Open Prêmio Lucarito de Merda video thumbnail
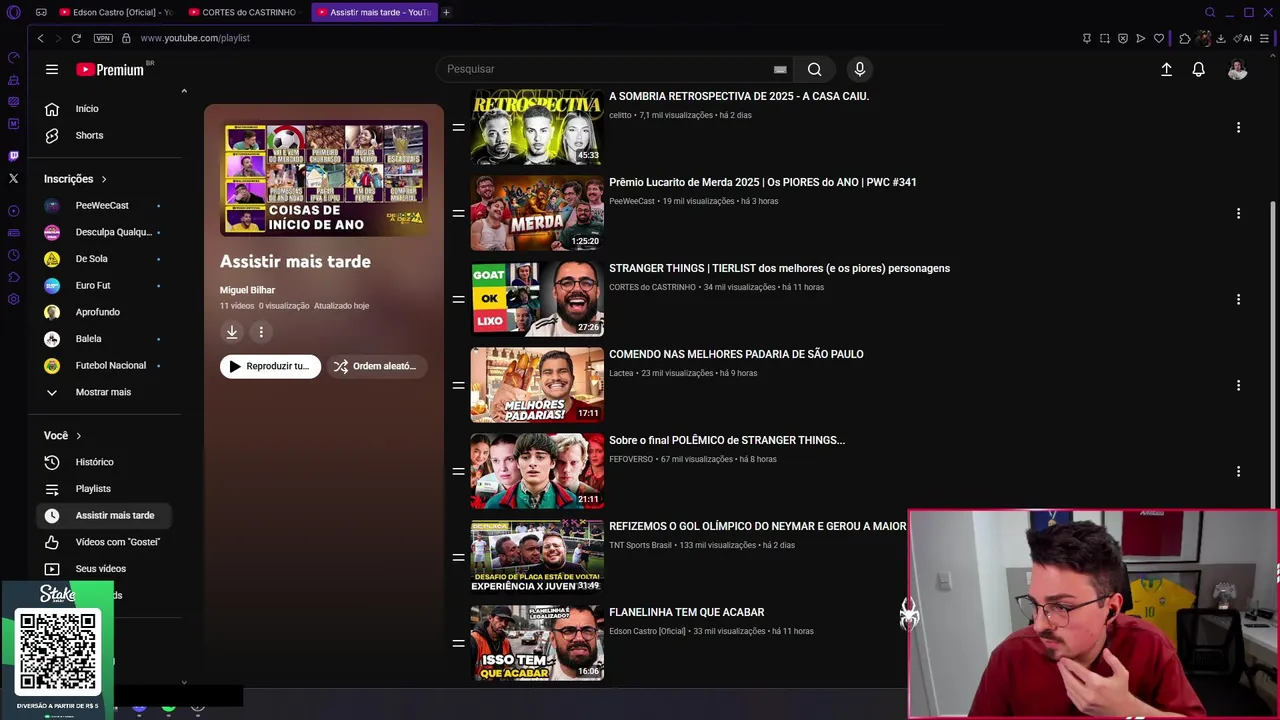This screenshot has width=1280, height=720. 537,213
